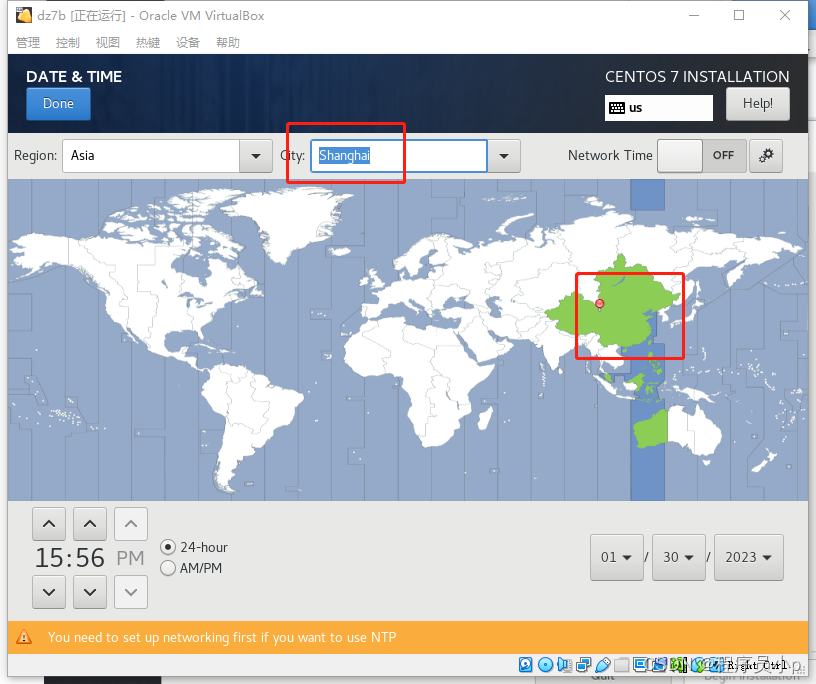Screen dimensions: 816x684
Task: Increase the hour with up arrow
Action: (x=49, y=524)
